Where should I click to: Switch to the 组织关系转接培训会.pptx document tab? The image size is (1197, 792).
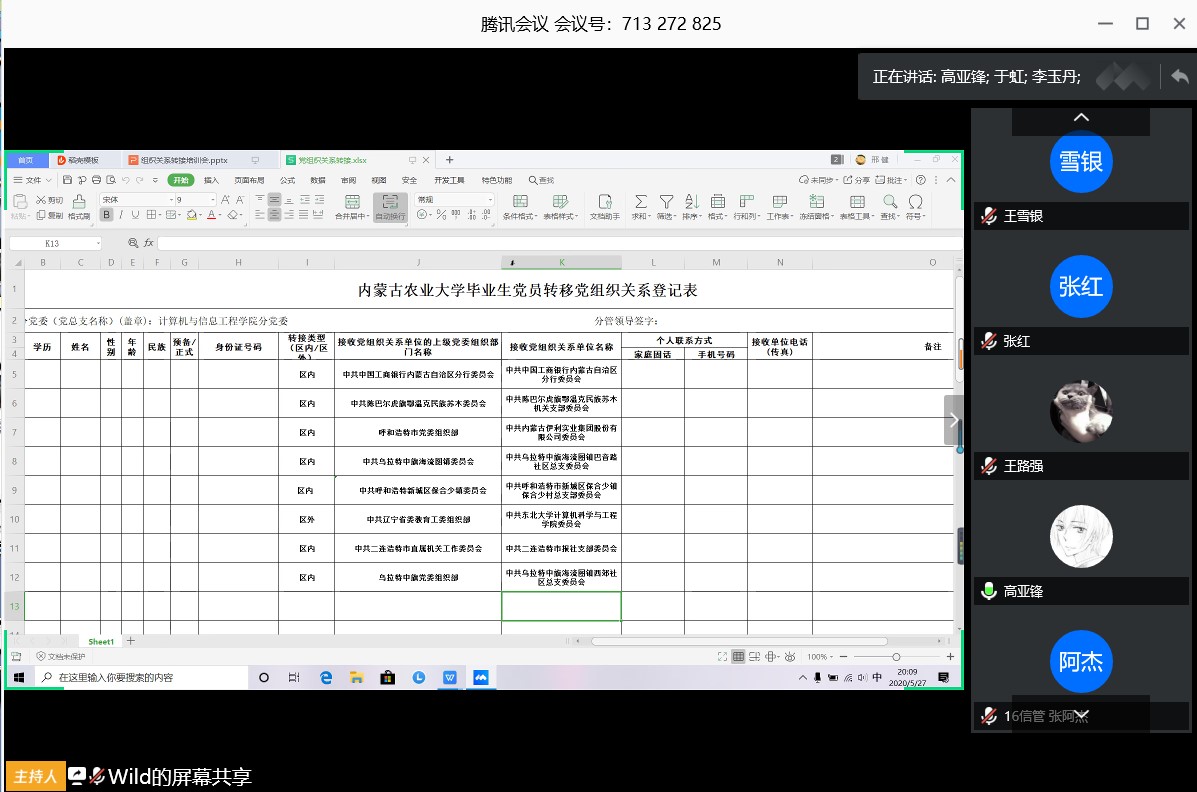coord(184,160)
